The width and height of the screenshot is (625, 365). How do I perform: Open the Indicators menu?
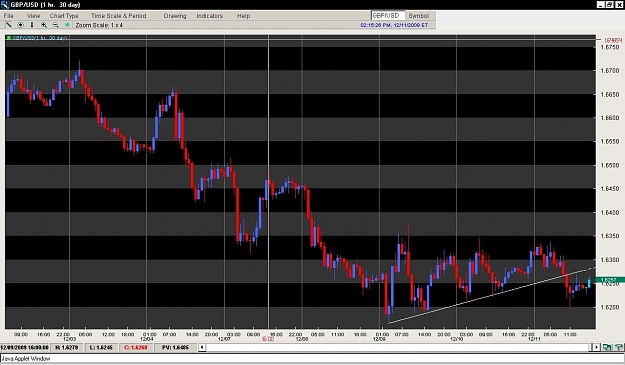[x=209, y=16]
